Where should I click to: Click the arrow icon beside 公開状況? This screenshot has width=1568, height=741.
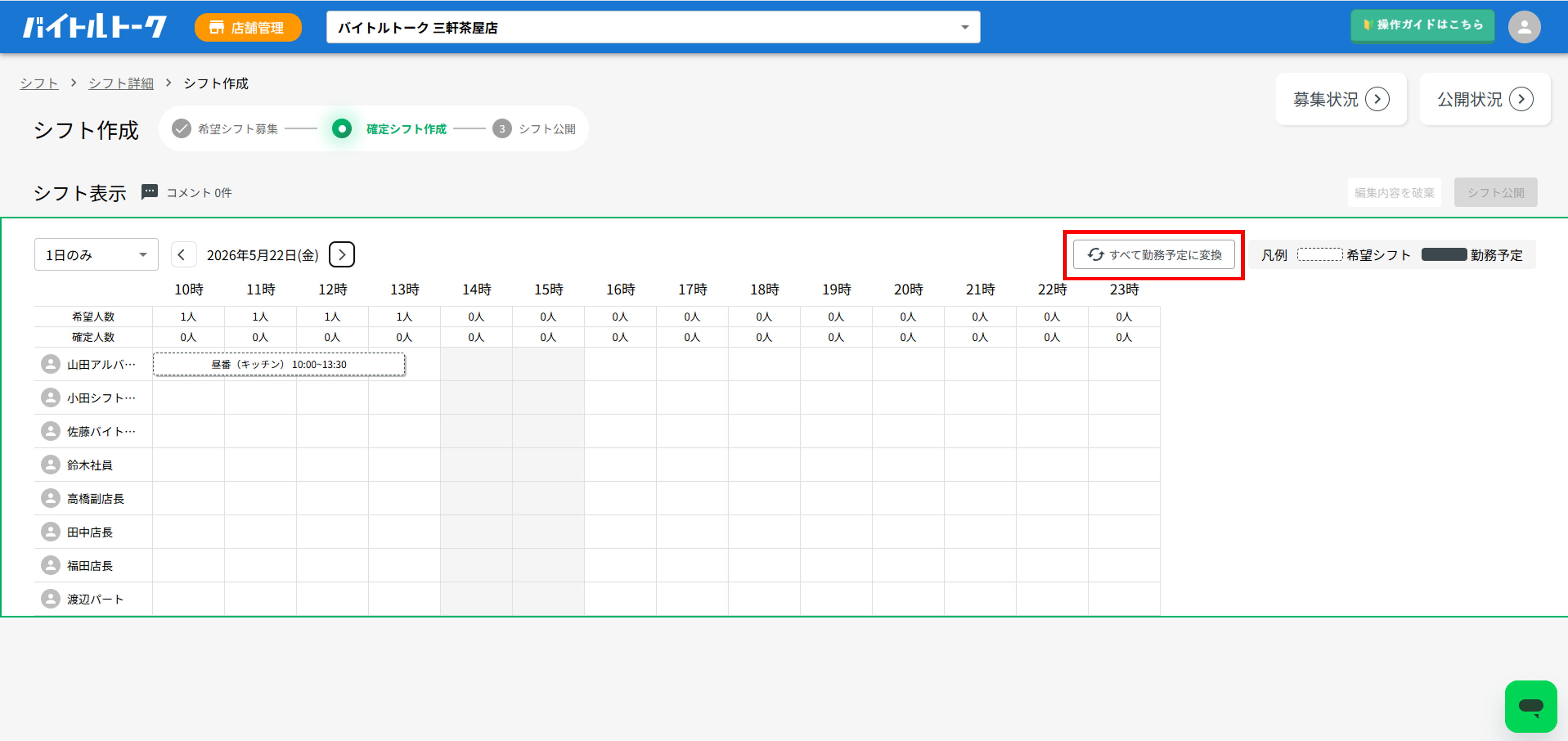pos(1521,99)
